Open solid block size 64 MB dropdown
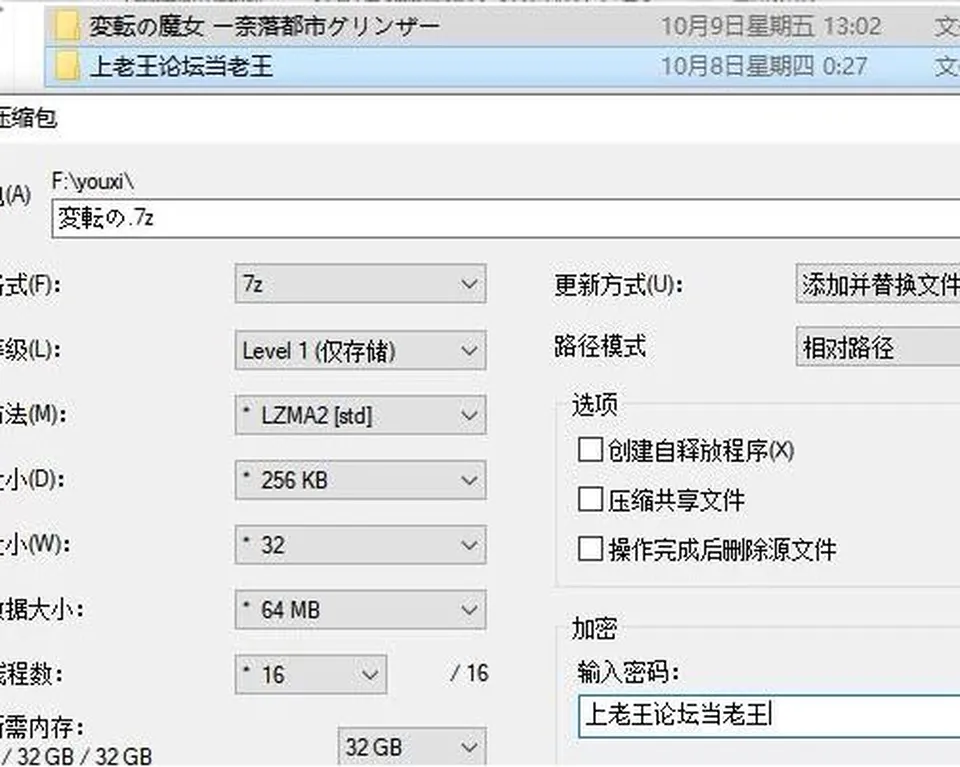The height and width of the screenshot is (767, 960). click(x=361, y=610)
